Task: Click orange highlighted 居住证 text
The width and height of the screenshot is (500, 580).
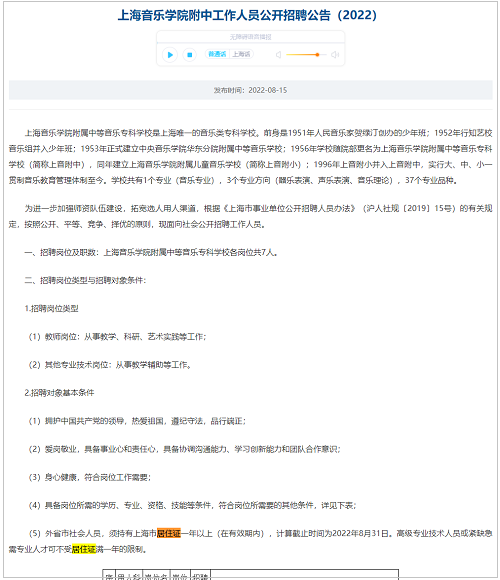Action: point(169,533)
